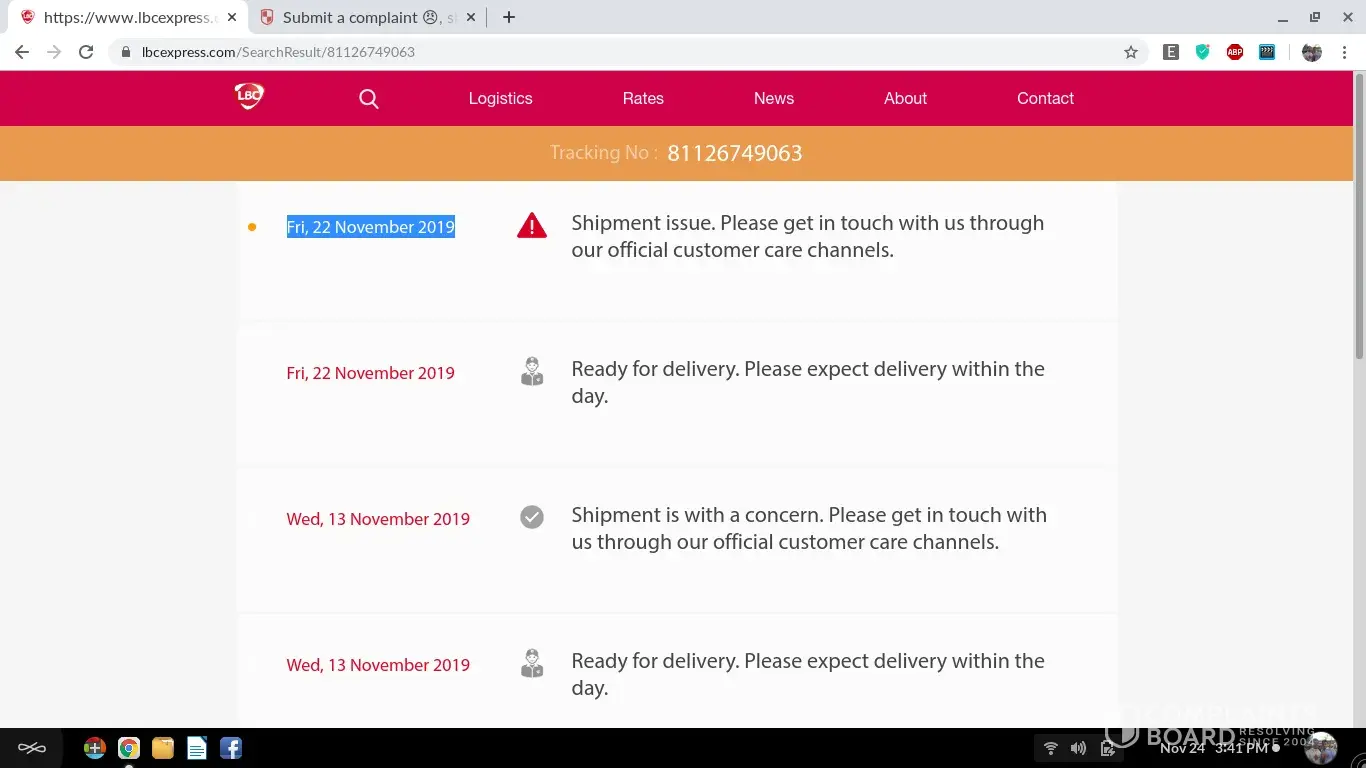Open a new browser tab
Screen dimensions: 1366x768
509,17
